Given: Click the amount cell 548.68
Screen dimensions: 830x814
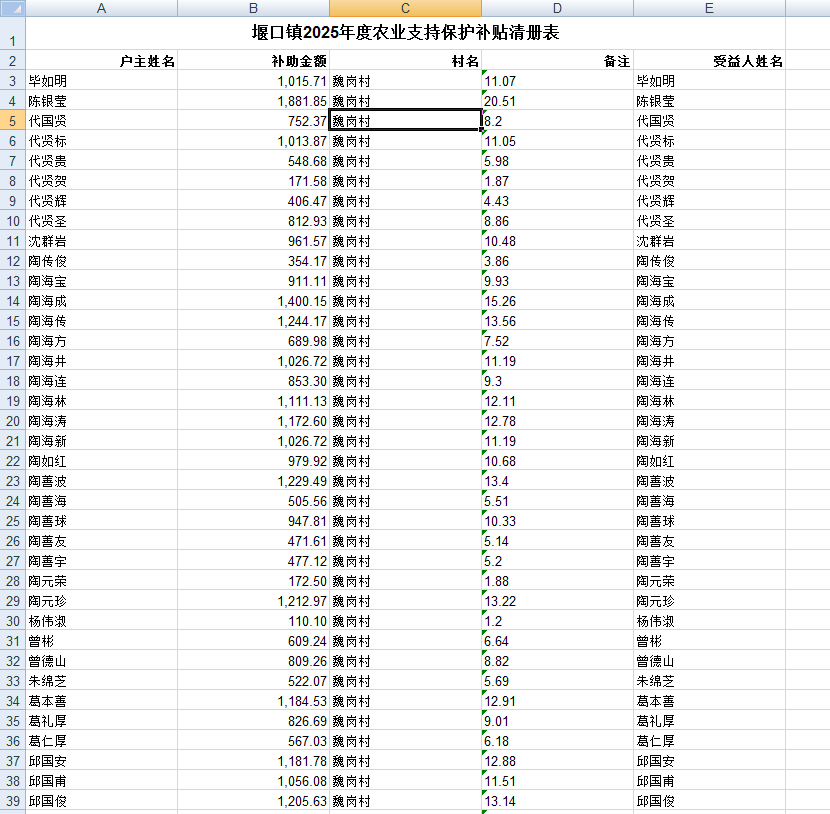Looking at the screenshot, I should 253,161.
